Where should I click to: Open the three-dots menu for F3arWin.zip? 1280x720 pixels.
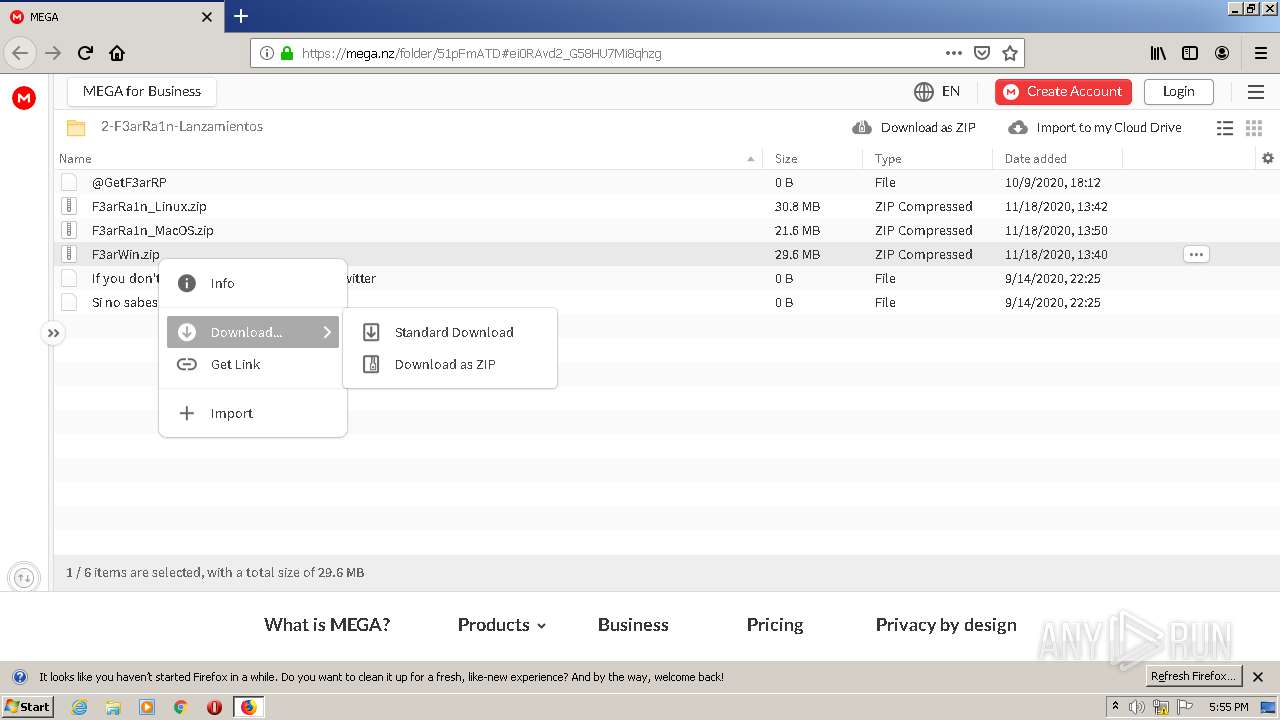pyautogui.click(x=1196, y=254)
